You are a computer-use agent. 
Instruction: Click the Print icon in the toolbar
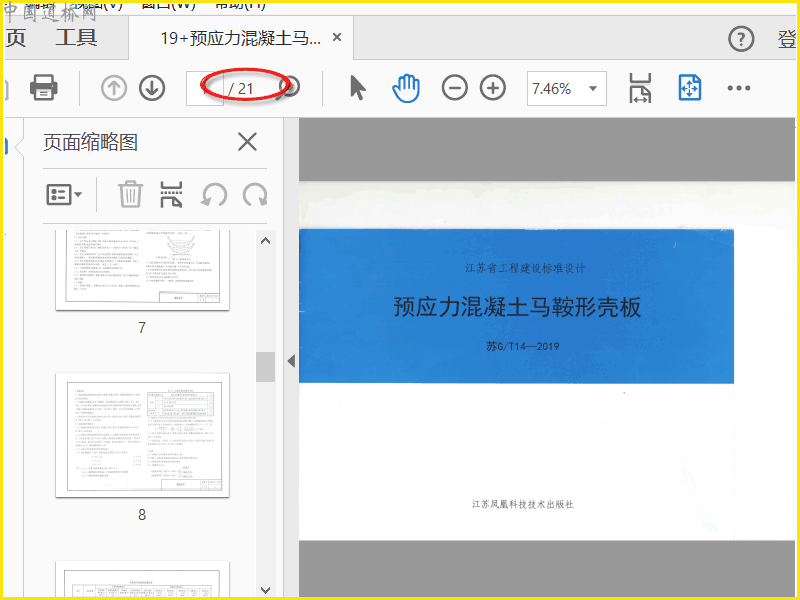pyautogui.click(x=44, y=87)
